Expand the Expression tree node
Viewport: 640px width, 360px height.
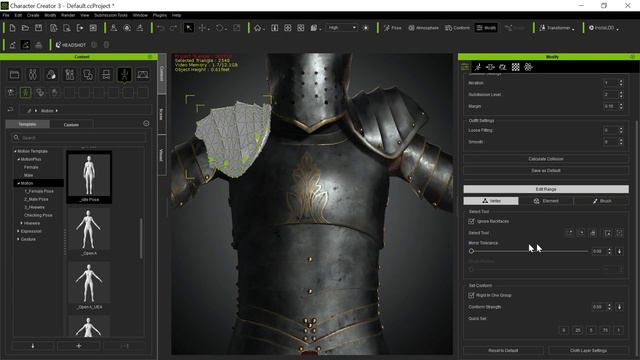coord(18,231)
